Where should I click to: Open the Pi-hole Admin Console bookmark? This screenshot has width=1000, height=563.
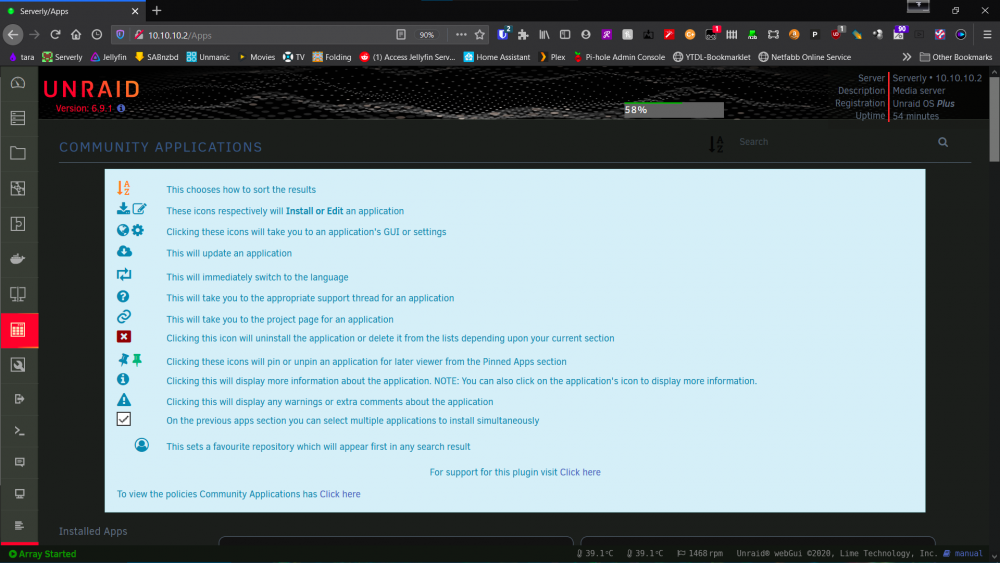(619, 57)
